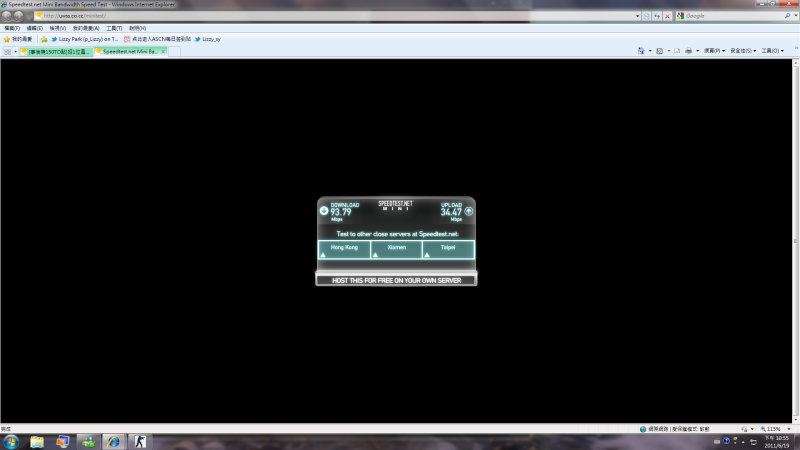Viewport: 800px width, 450px height.
Task: Expand the Home button dropdown arrow
Action: pos(649,51)
